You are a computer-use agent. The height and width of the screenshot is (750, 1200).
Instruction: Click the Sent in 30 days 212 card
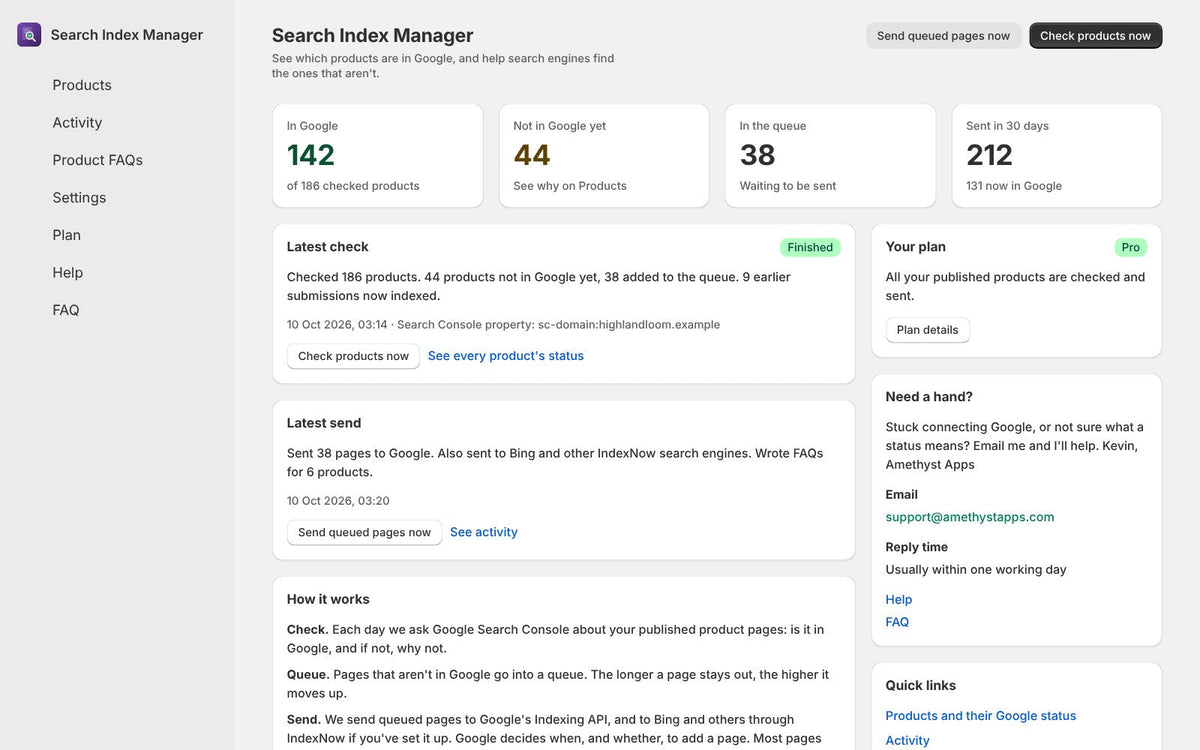point(1057,156)
